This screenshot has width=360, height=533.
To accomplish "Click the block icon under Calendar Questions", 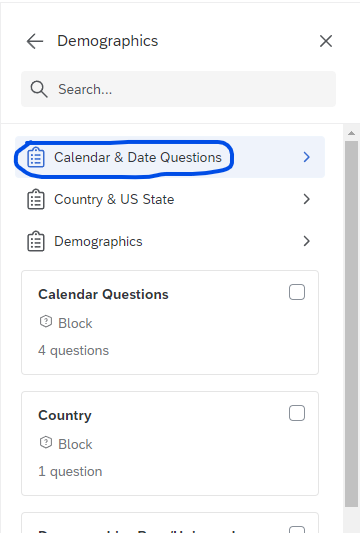I will [x=46, y=322].
